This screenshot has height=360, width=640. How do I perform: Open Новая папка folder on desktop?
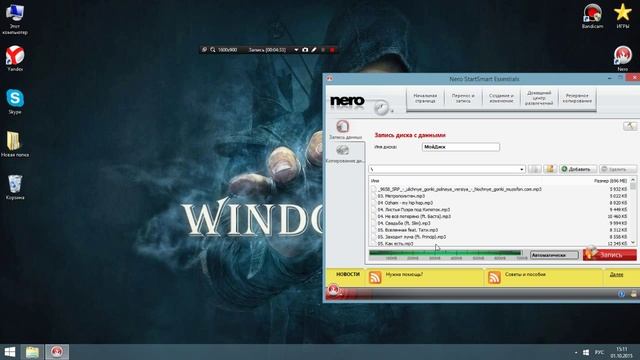tap(15, 144)
